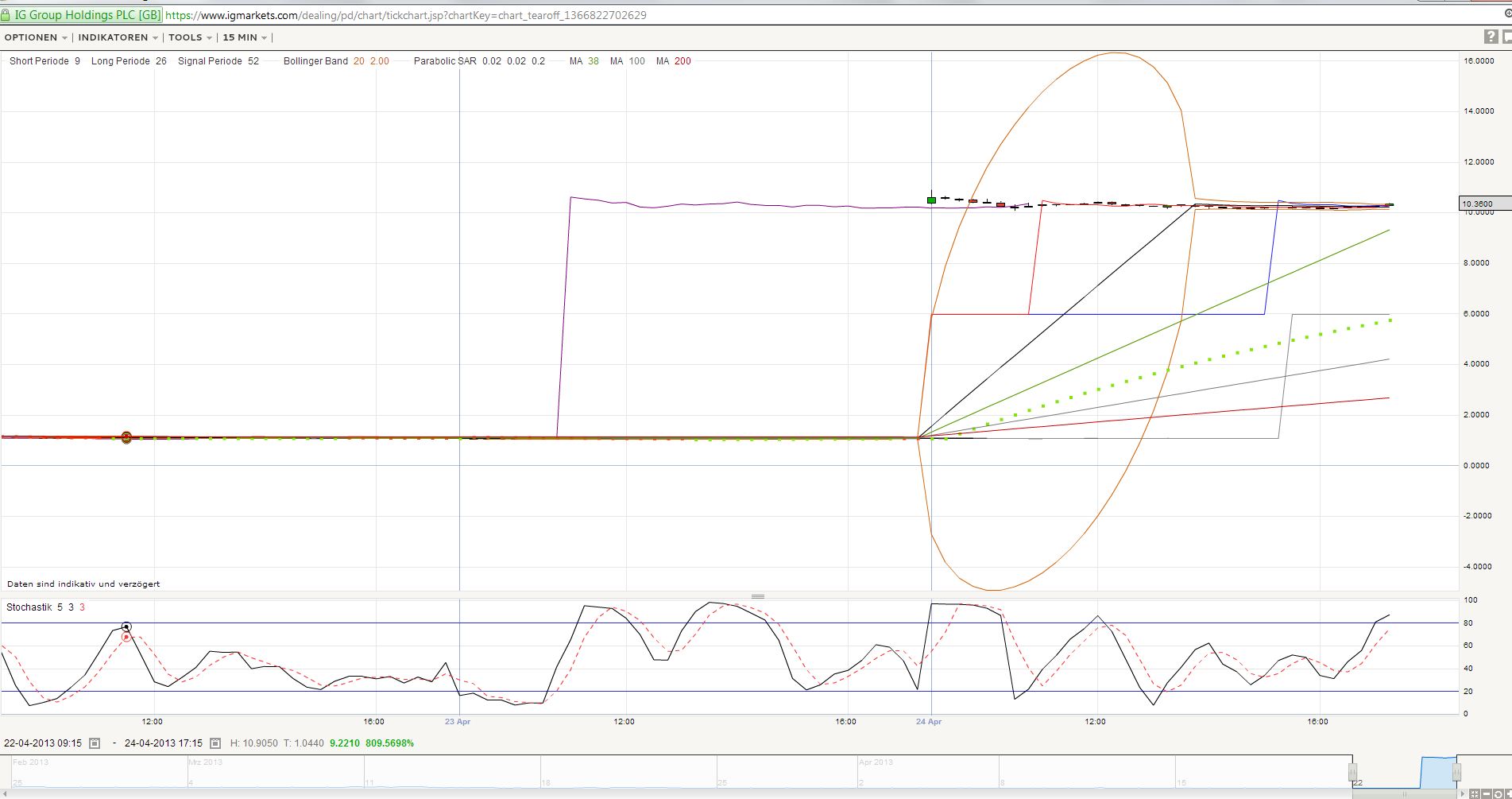Click the Apr 2013 label in navigator
This screenshot has height=799, width=1512.
tap(876, 762)
